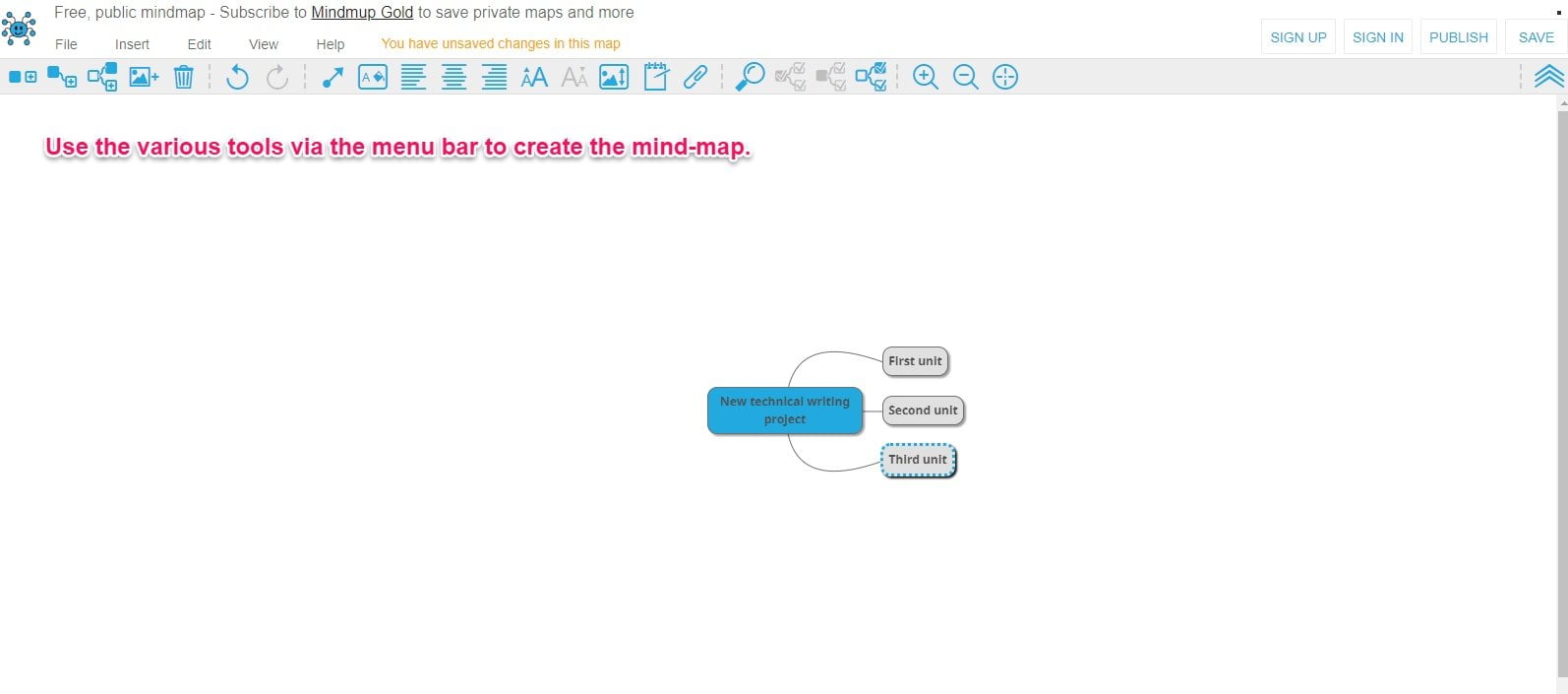
Task: Select the 'First unit' node
Action: tap(915, 361)
